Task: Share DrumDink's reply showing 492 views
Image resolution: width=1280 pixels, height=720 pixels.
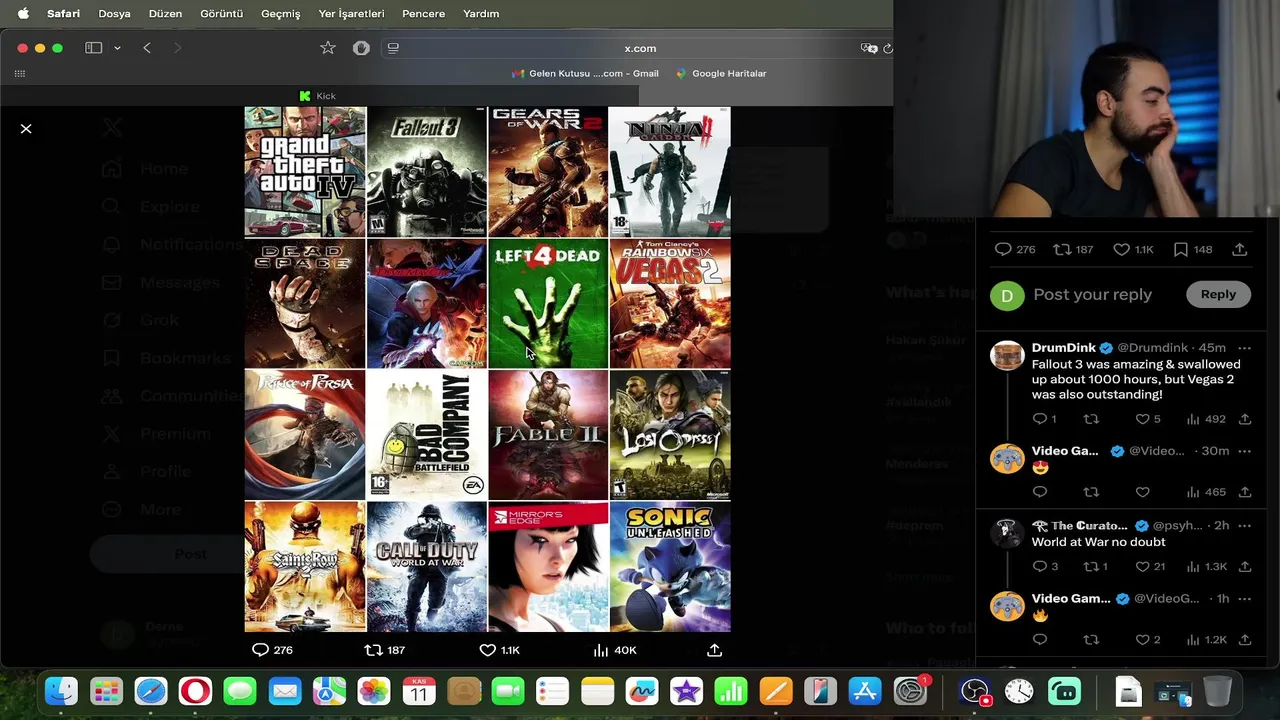Action: tap(1245, 419)
